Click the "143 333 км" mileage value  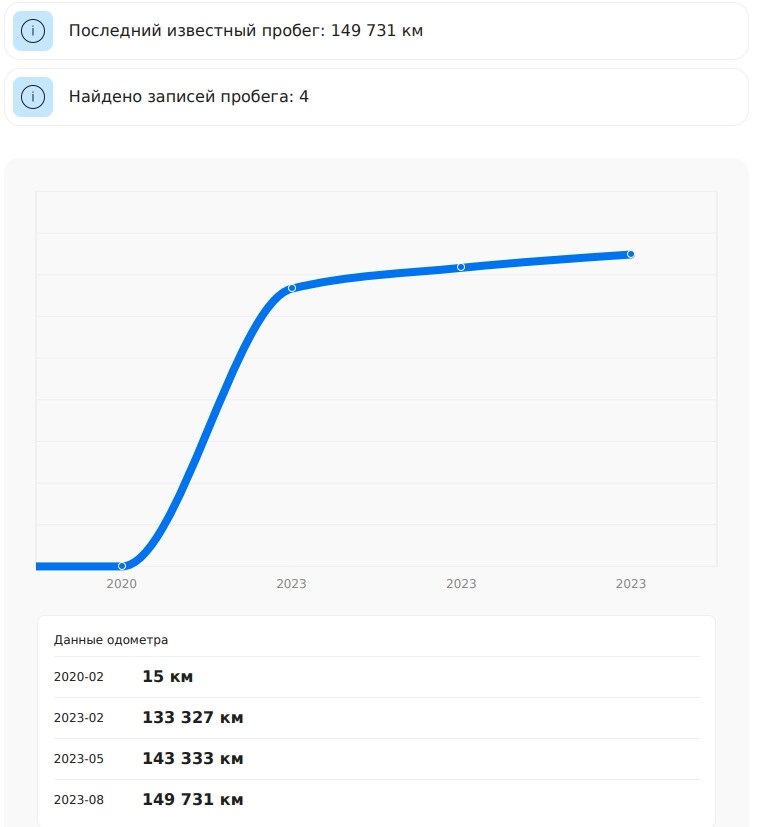(x=193, y=759)
